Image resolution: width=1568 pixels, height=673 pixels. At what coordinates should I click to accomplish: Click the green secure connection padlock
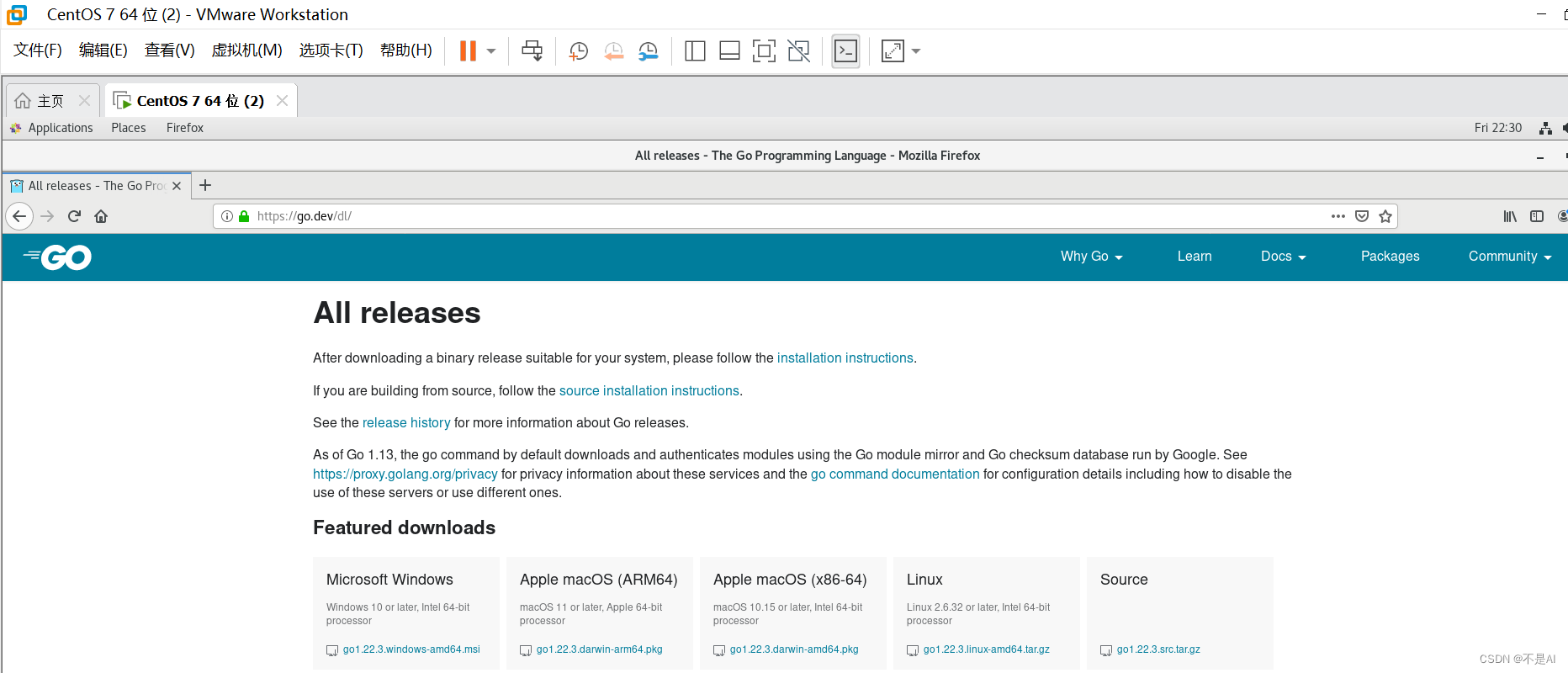coord(244,216)
